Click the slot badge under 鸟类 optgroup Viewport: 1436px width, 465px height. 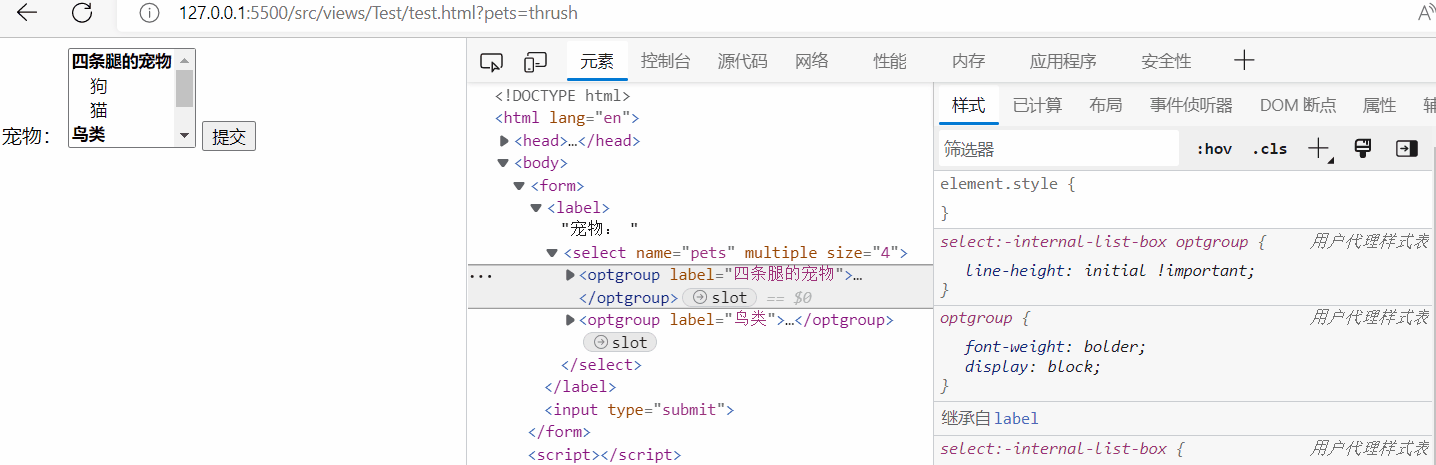click(x=620, y=343)
